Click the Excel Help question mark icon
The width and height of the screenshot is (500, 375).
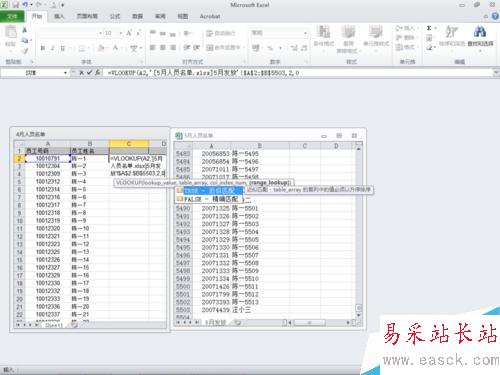[495, 16]
